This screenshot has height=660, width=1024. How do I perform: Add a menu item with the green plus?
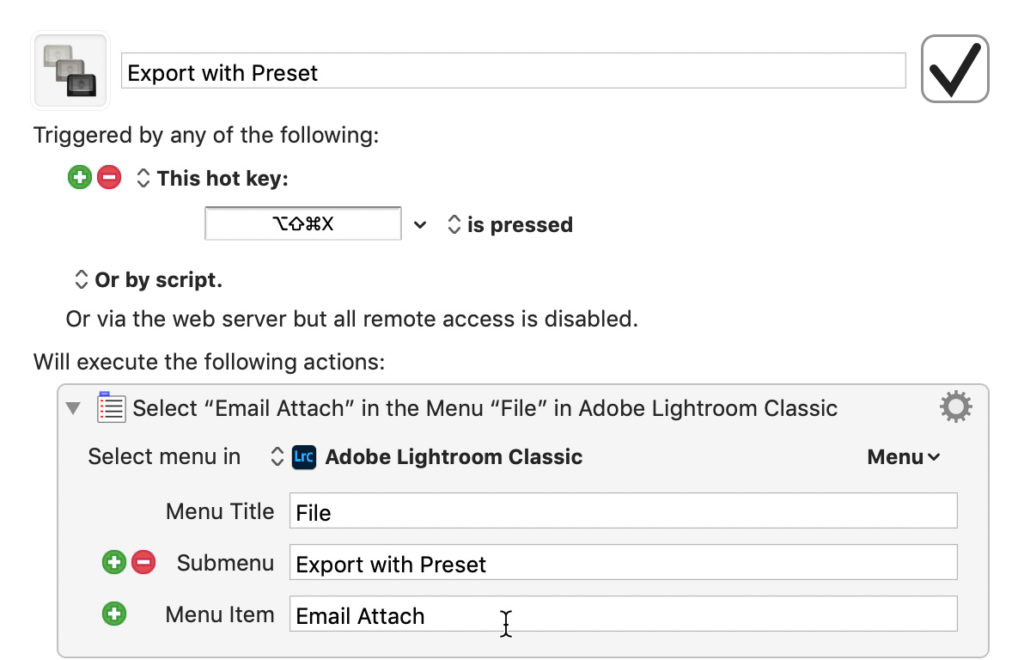(x=114, y=614)
